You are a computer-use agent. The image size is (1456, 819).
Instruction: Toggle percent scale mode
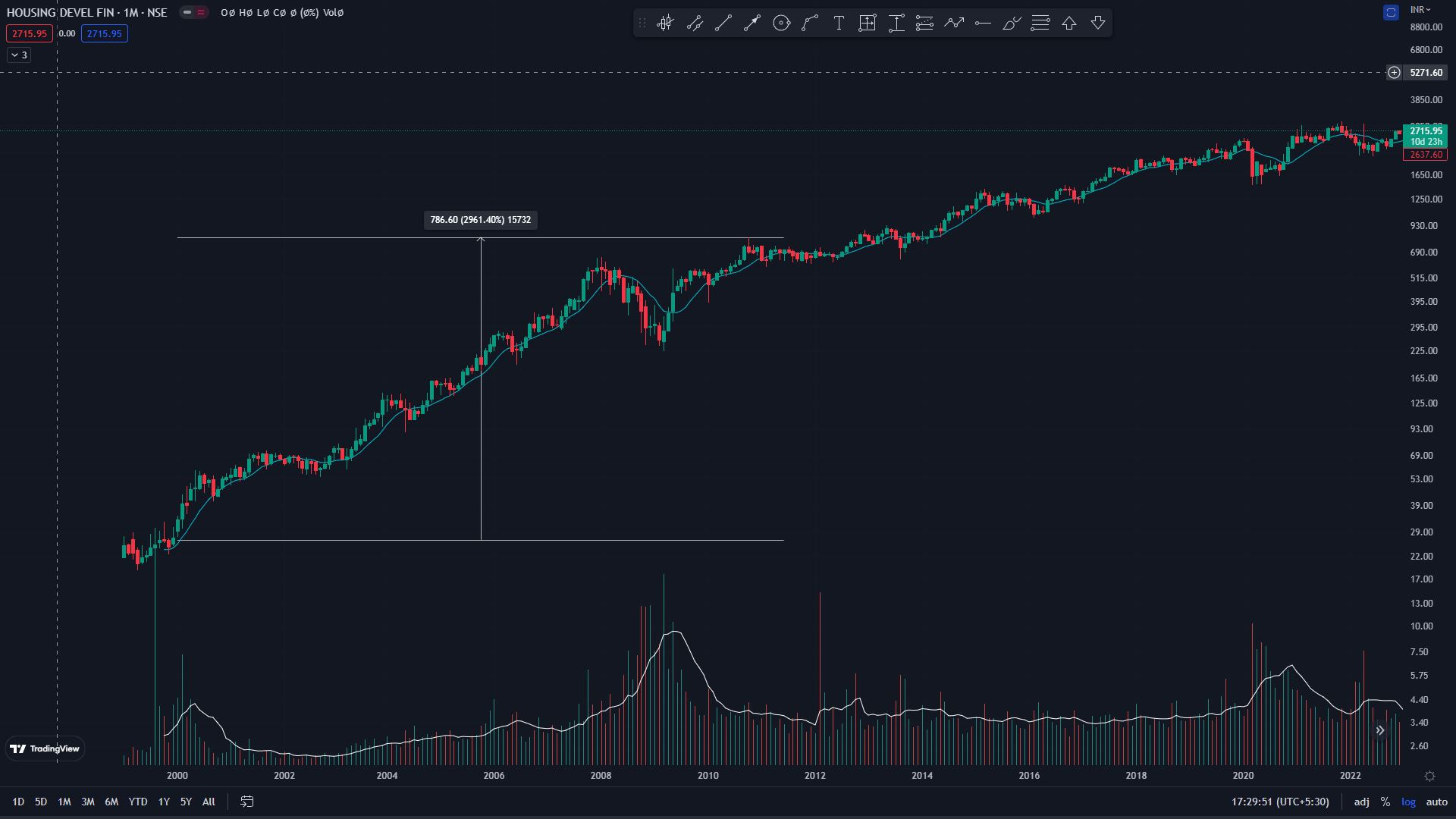tap(1385, 802)
